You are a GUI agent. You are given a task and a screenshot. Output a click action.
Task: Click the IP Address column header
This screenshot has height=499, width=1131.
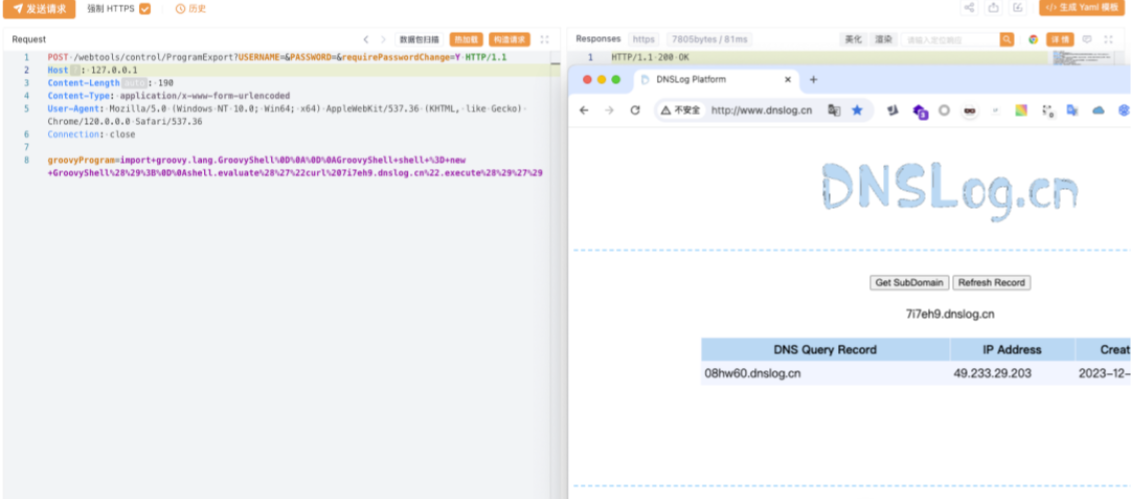[1012, 350]
